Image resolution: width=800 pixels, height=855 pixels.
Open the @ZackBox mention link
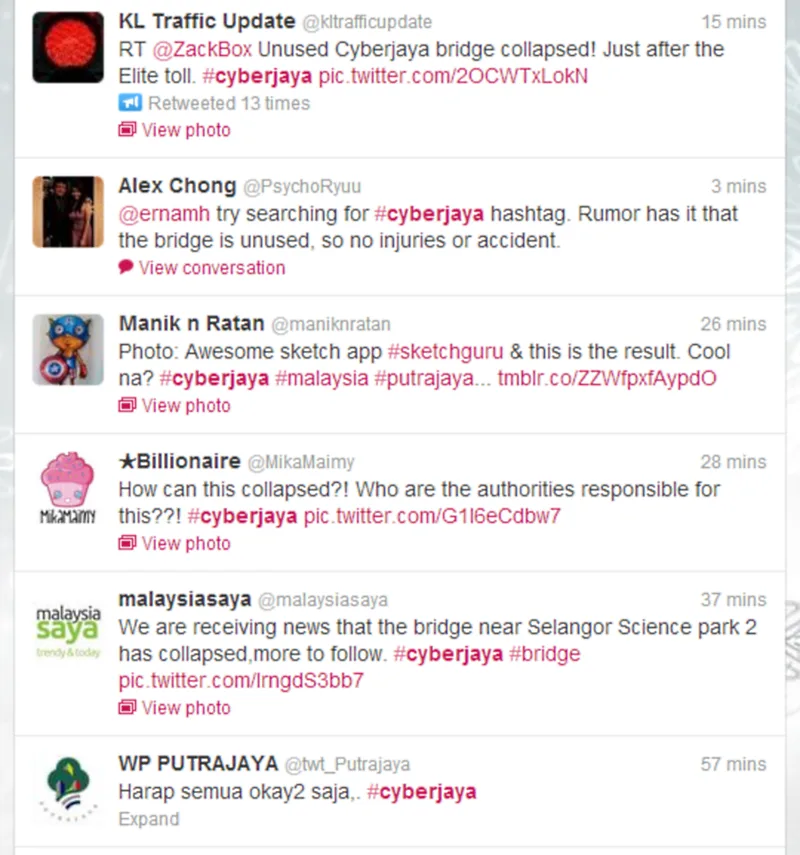(x=202, y=49)
